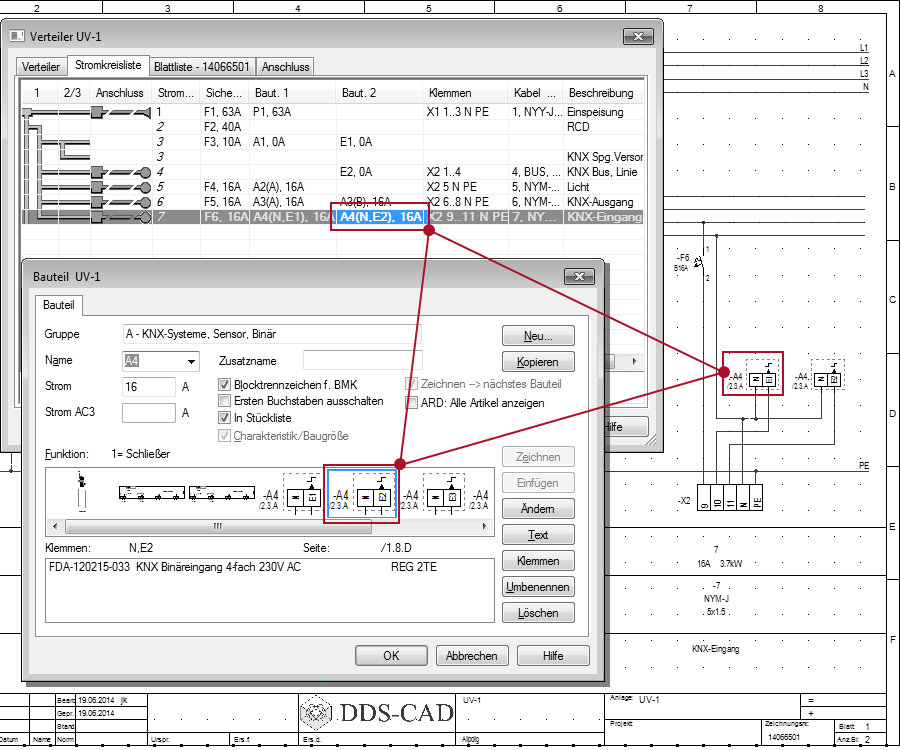Enable Ersten Buchstaben ausschalten option
This screenshot has width=900, height=750.
[225, 401]
